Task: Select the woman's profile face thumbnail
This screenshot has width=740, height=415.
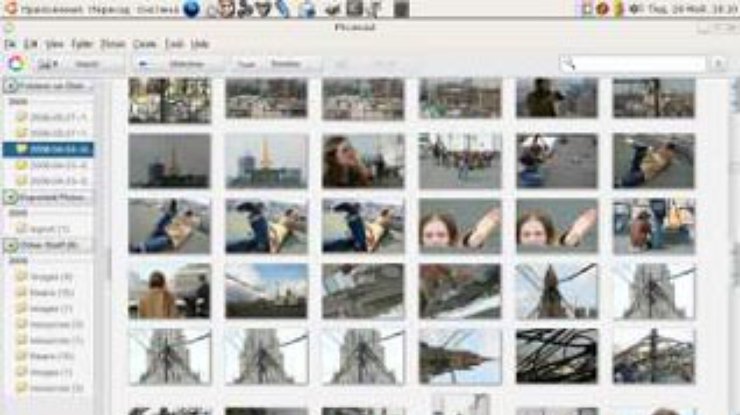Action: pos(363,161)
